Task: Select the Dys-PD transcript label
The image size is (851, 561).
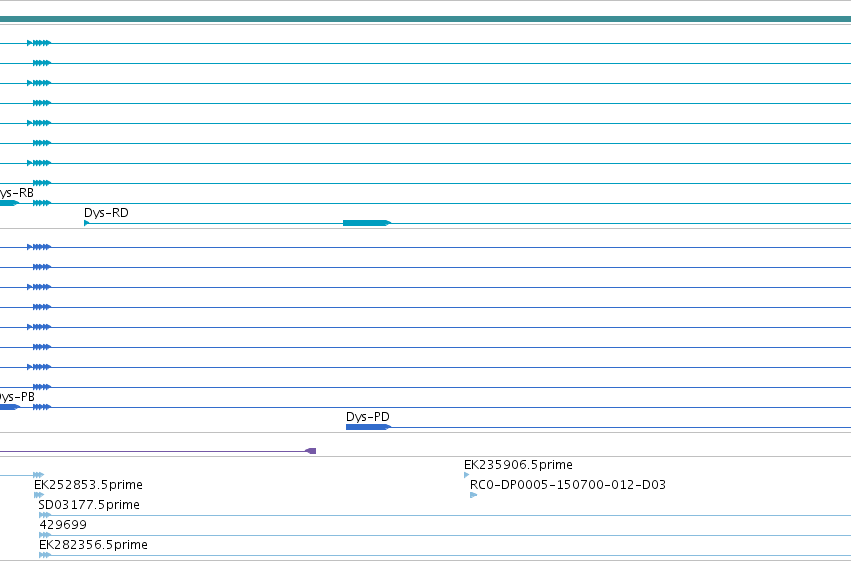Action: coord(368,417)
